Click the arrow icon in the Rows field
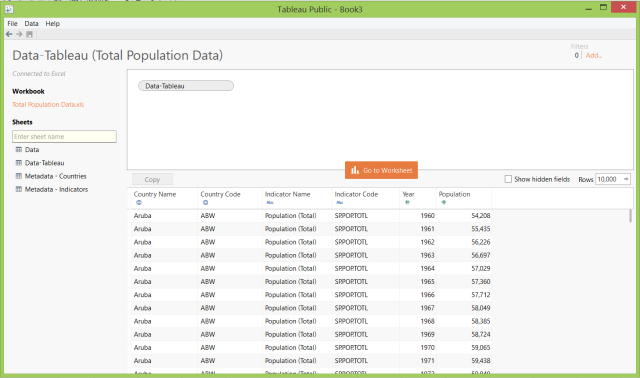 tap(626, 179)
